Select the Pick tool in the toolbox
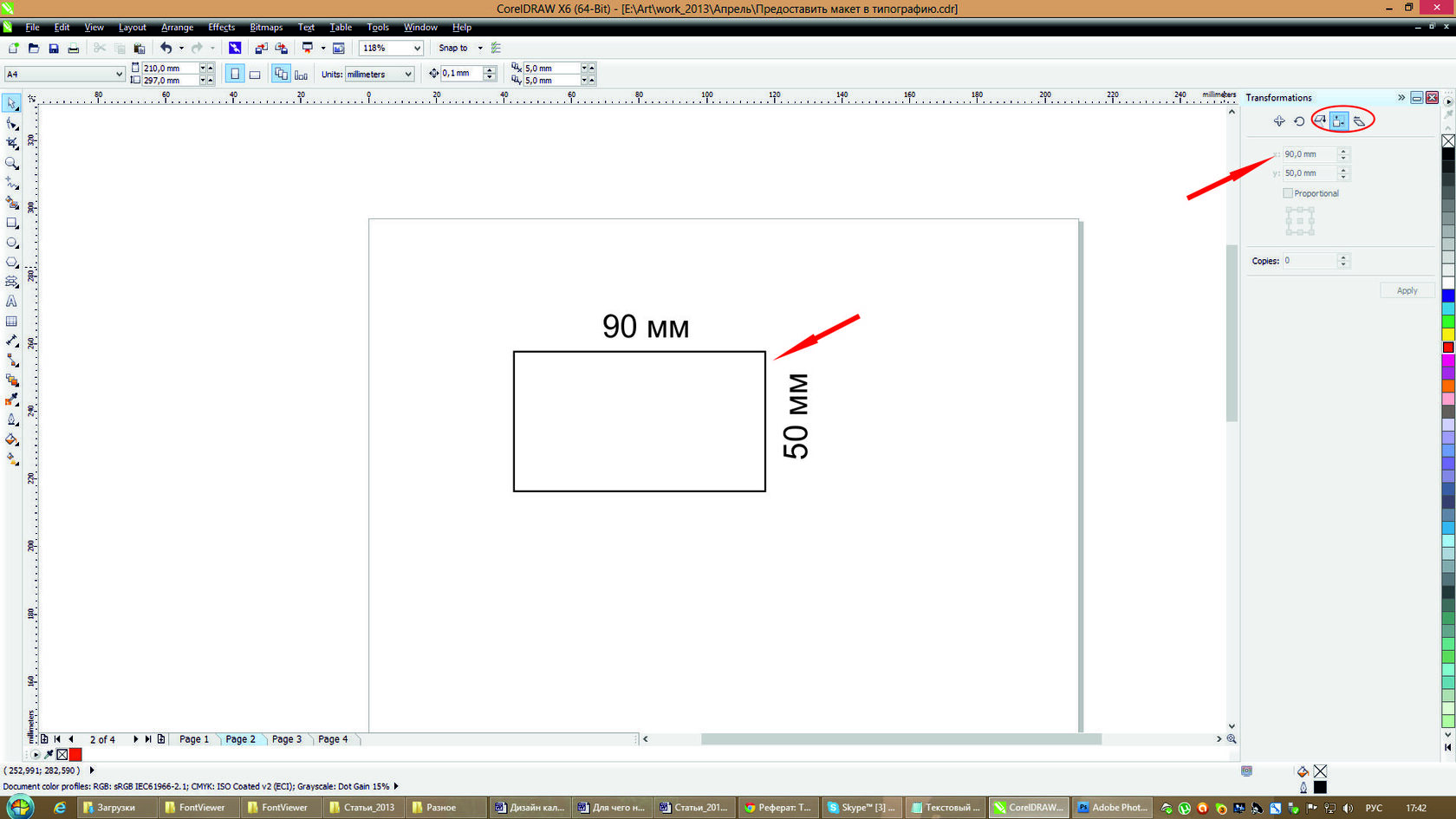 tap(12, 104)
